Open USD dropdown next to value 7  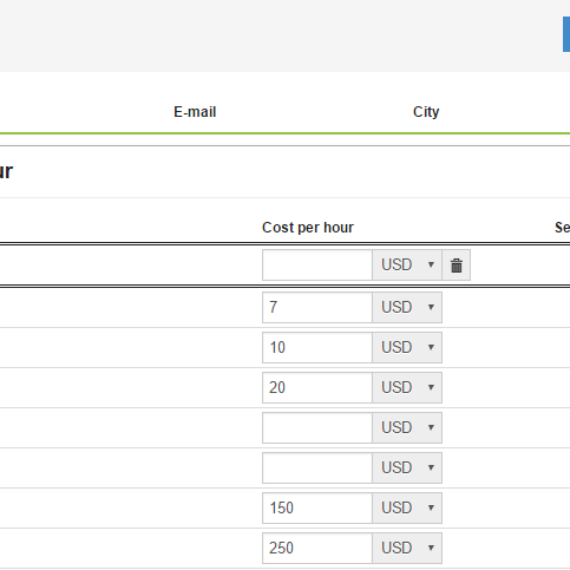coord(407,307)
